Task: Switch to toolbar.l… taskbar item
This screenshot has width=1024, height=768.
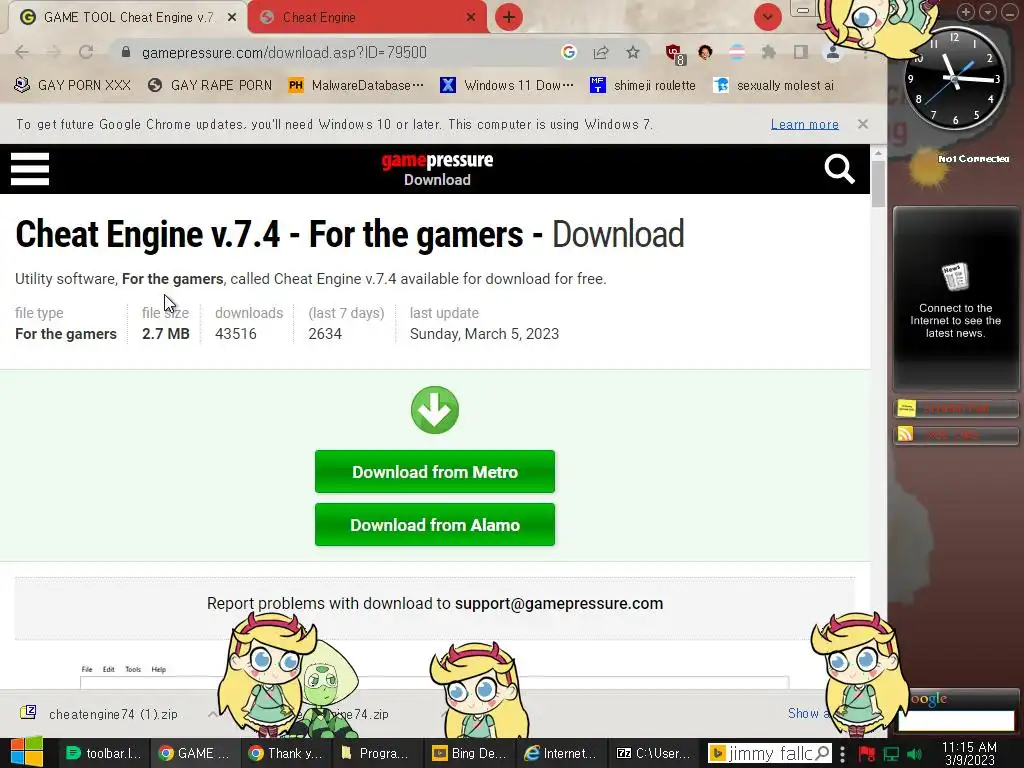Action: point(104,753)
